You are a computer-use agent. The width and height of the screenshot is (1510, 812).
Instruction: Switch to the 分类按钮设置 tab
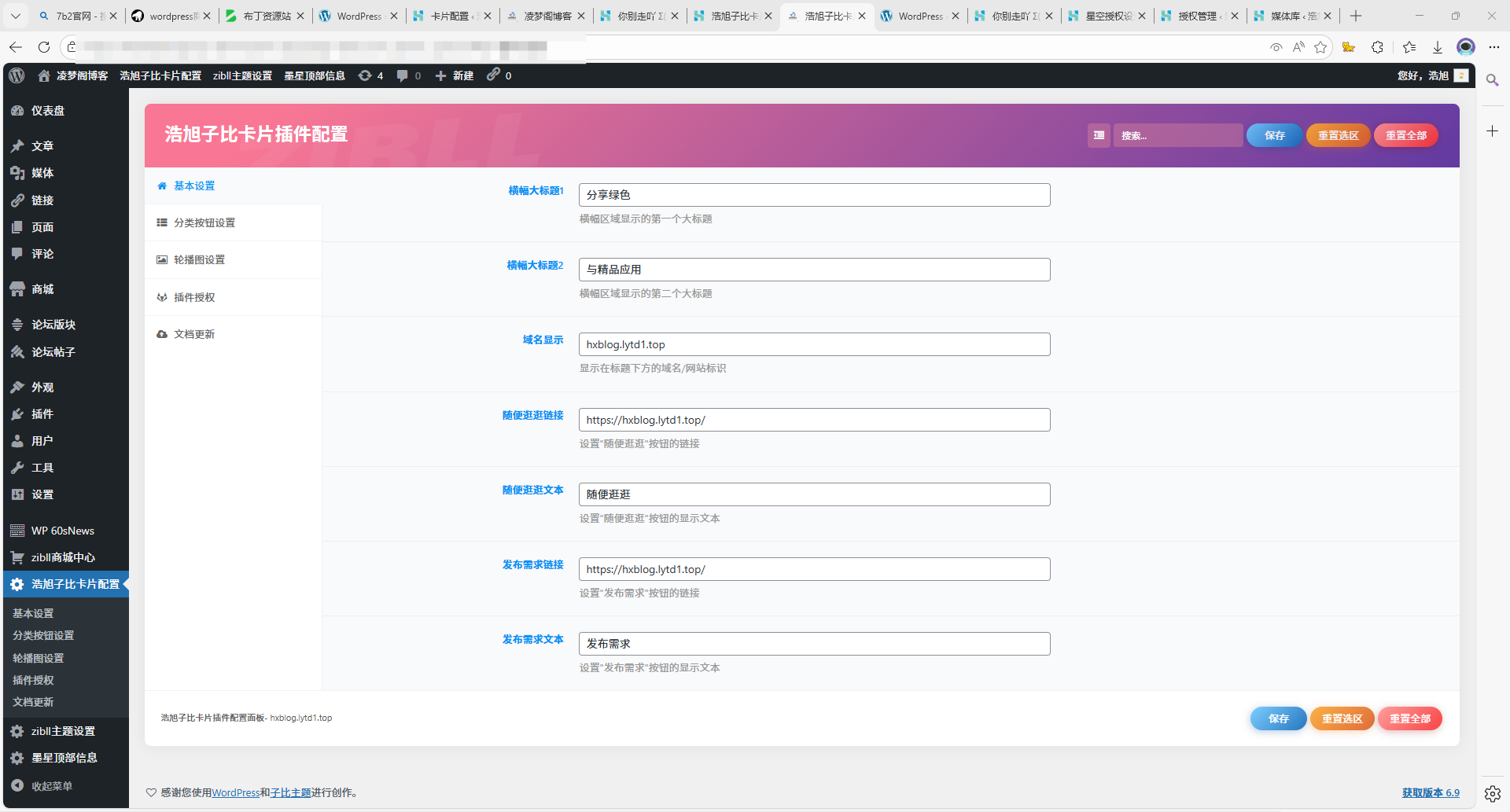204,222
